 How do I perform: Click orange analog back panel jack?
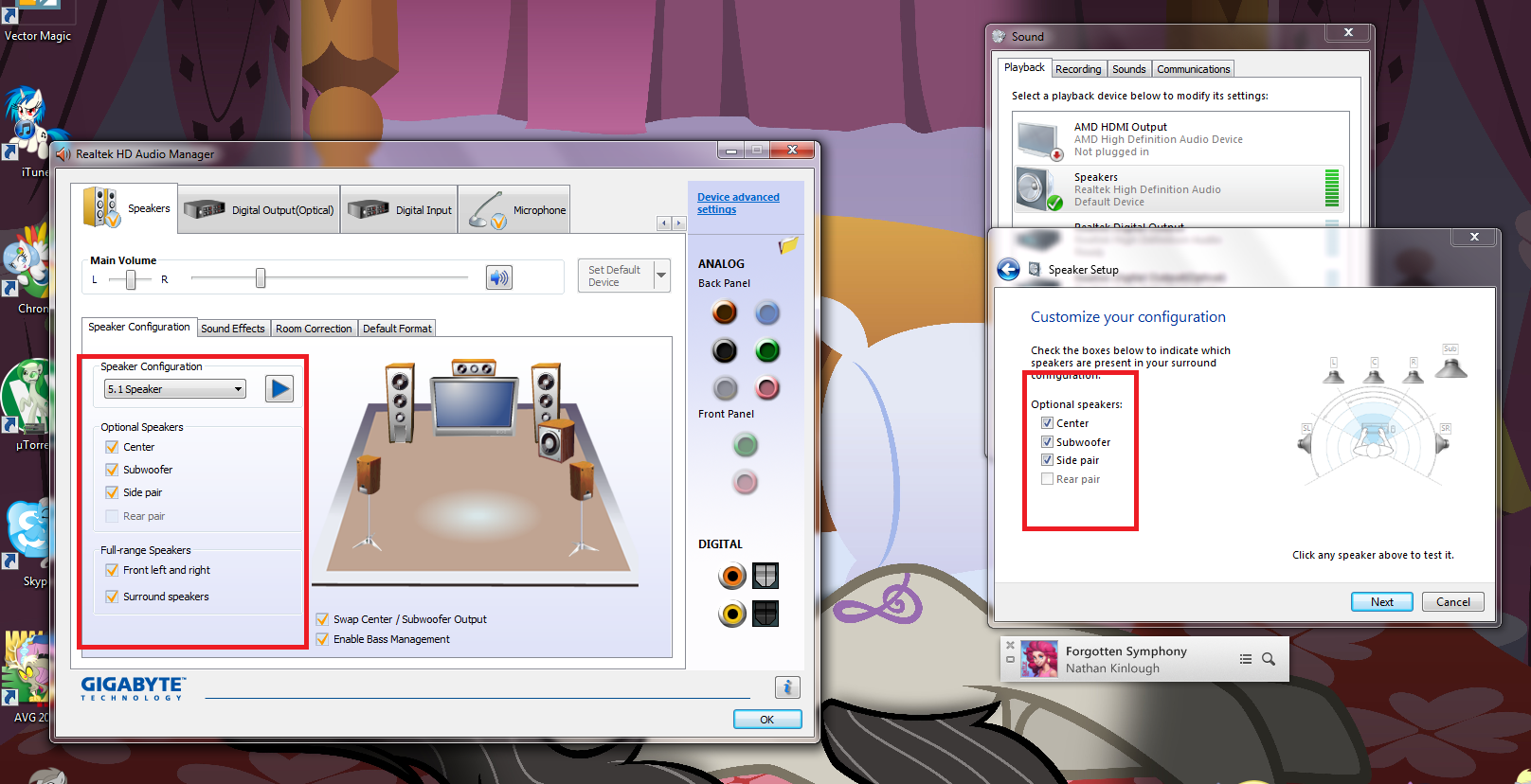click(725, 312)
